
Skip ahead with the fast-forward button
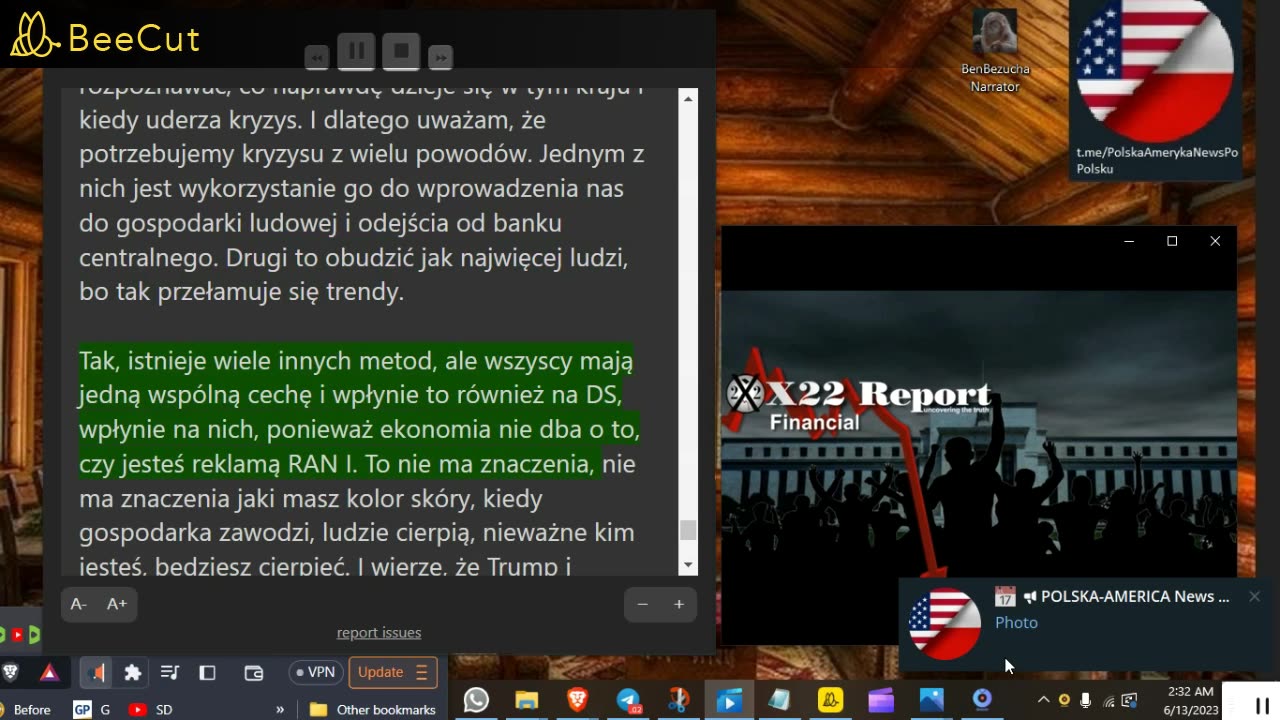440,58
